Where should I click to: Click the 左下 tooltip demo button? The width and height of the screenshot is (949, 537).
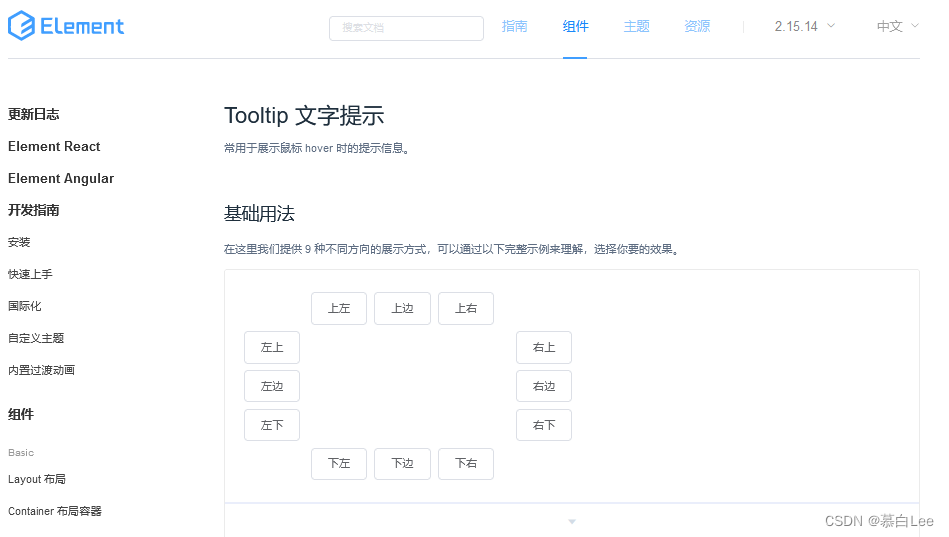click(x=272, y=425)
